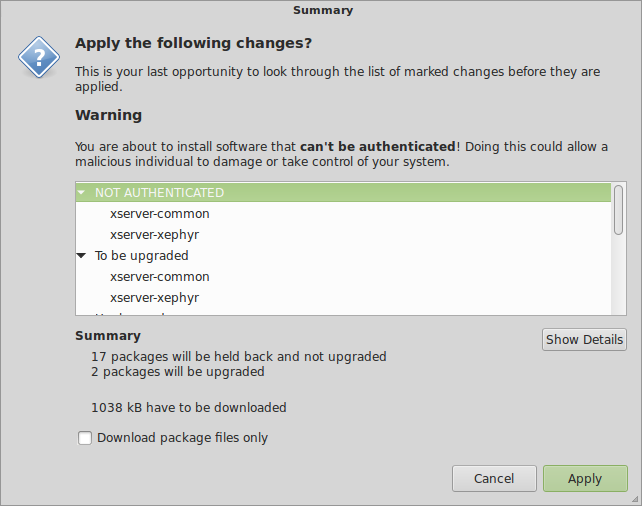Image resolution: width=642 pixels, height=506 pixels.
Task: Enable the Download package files only checkbox
Action: 85,438
